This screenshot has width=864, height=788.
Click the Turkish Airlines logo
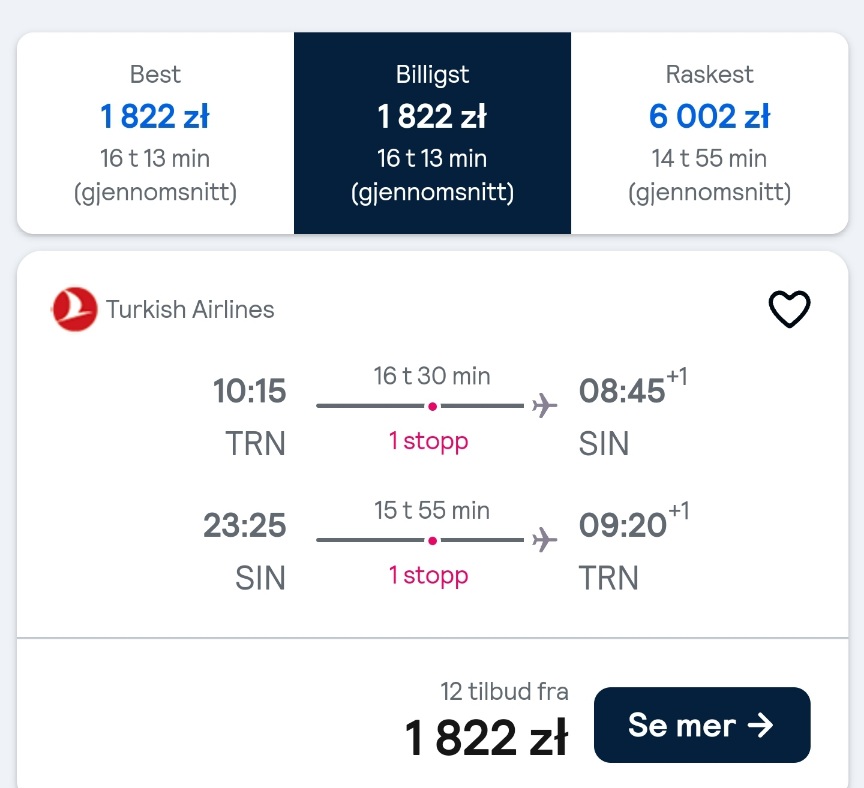(74, 309)
